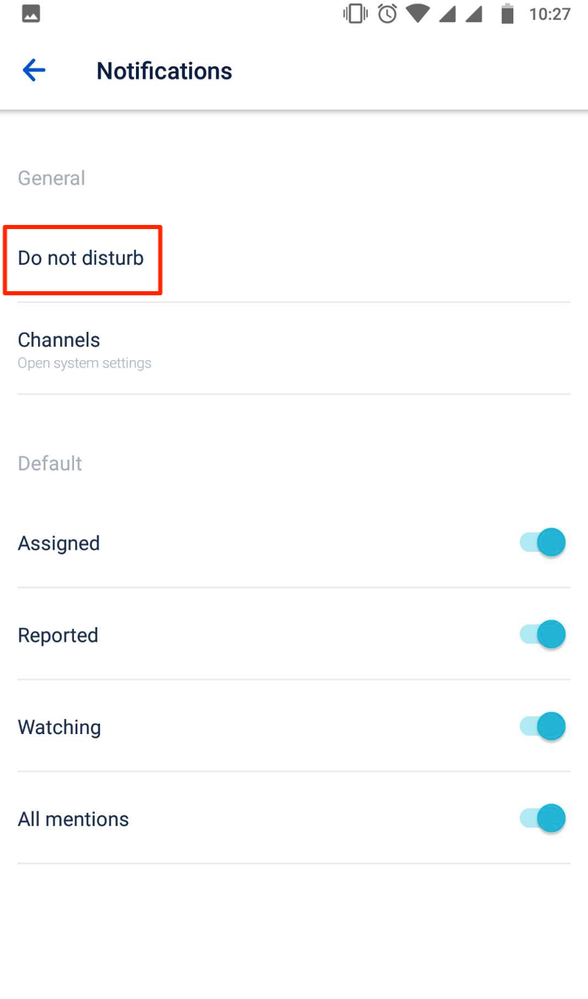Disable notifications for Reported issues
The height and width of the screenshot is (999, 588).
coord(541,634)
